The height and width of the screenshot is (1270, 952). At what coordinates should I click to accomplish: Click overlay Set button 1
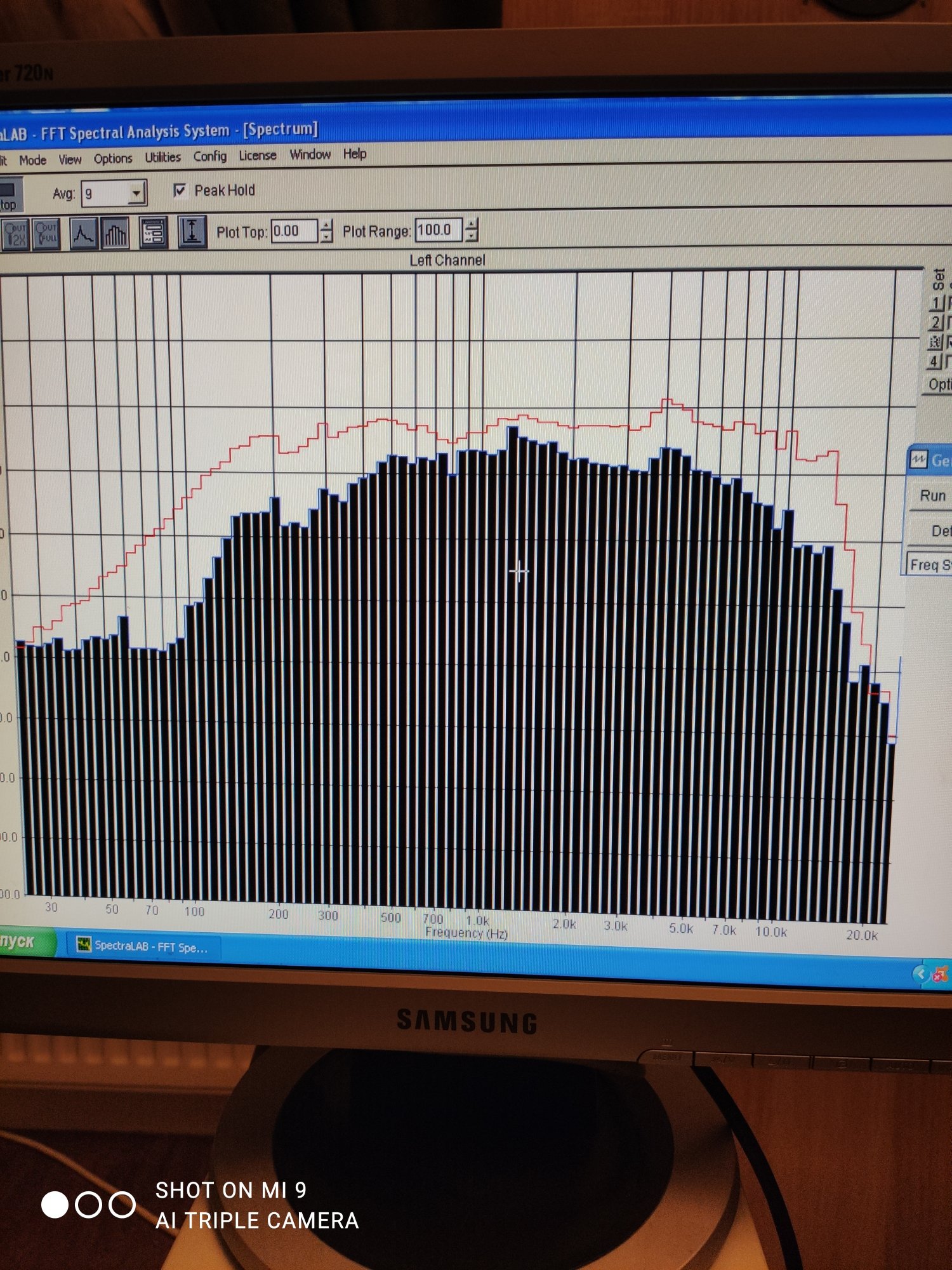pyautogui.click(x=937, y=303)
